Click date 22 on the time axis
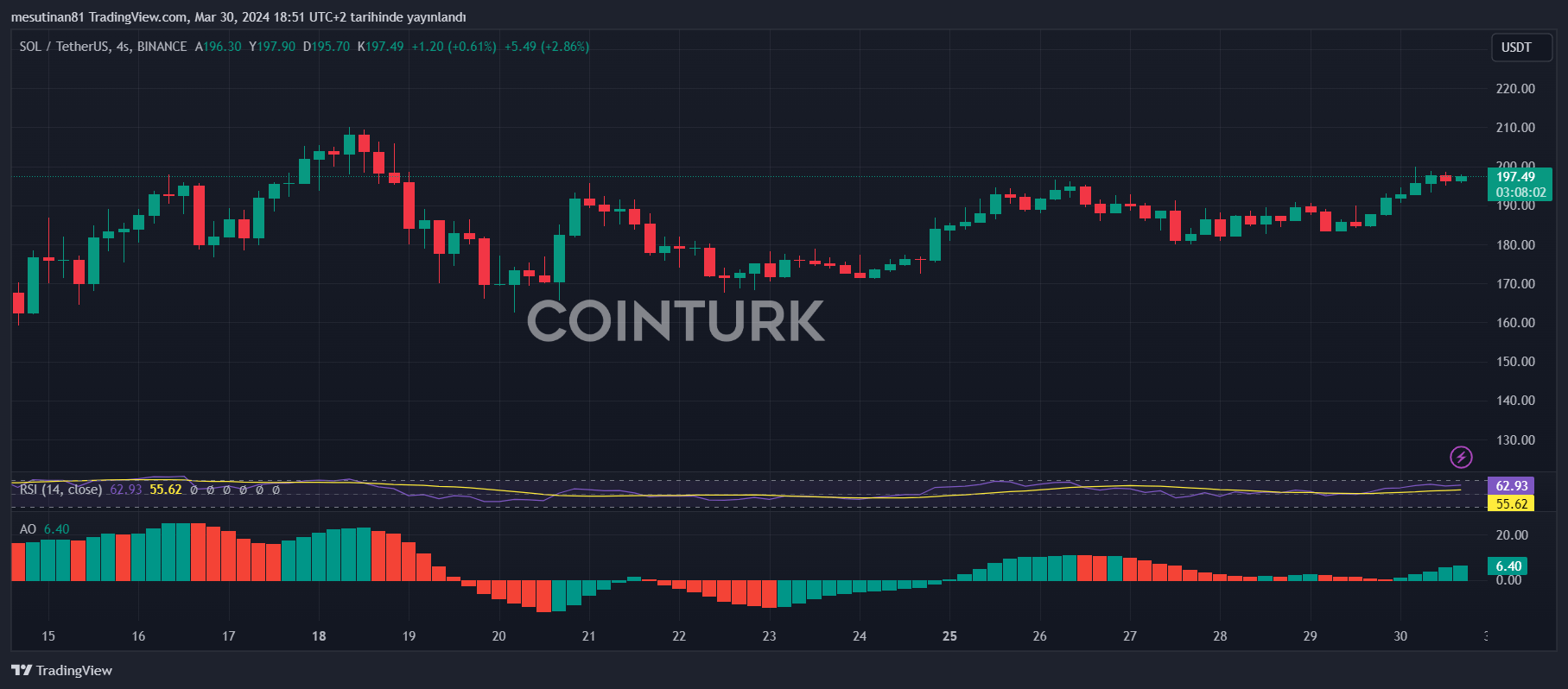The width and height of the screenshot is (1568, 689). (x=679, y=636)
